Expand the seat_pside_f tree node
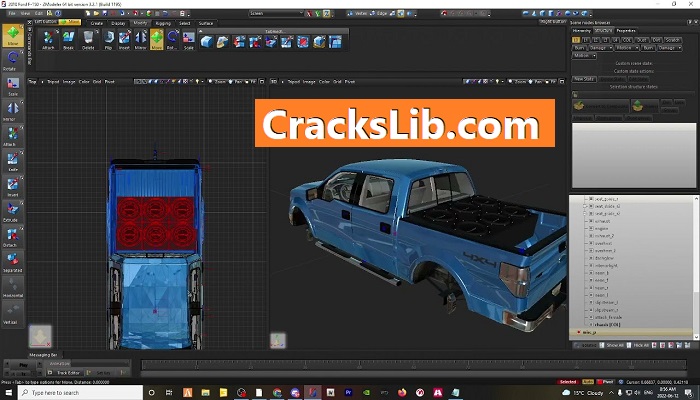The height and width of the screenshot is (400, 700). (585, 213)
